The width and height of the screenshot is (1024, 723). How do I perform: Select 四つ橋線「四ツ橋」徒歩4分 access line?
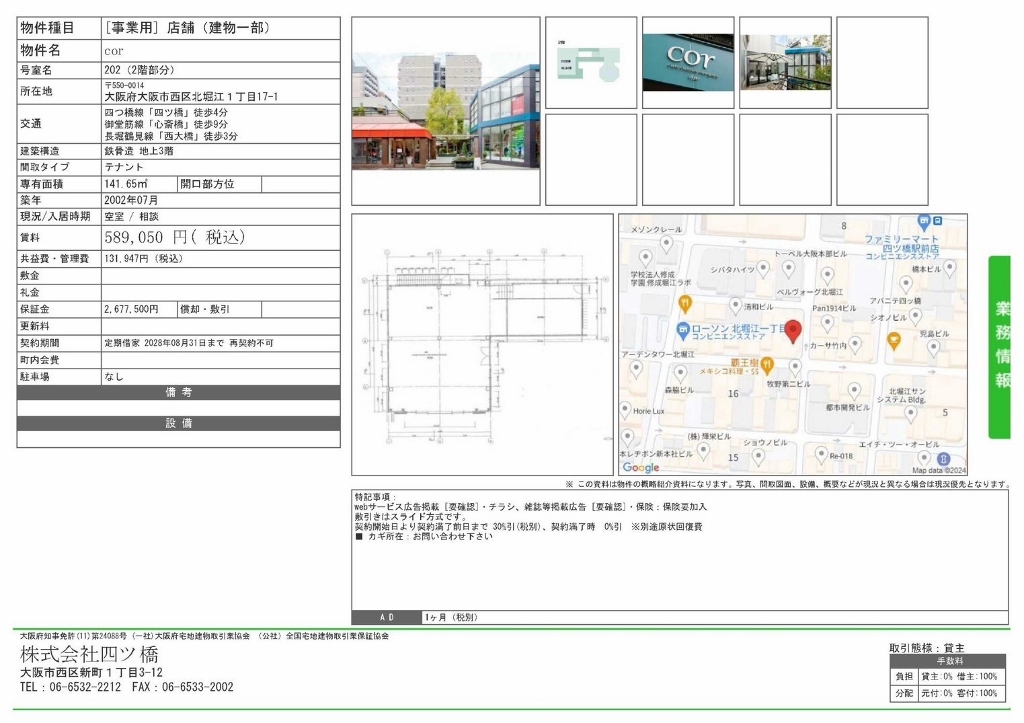click(x=166, y=112)
